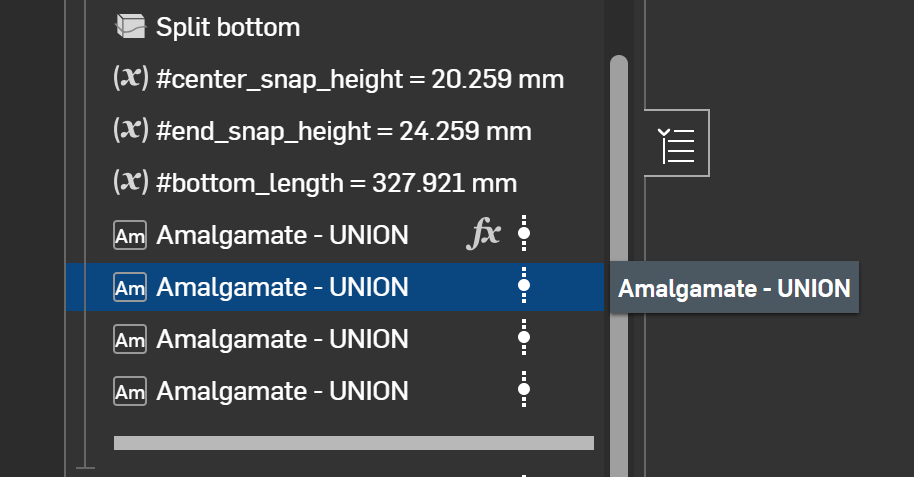
Task: Open the feature list panel icon at right
Action: [677, 144]
